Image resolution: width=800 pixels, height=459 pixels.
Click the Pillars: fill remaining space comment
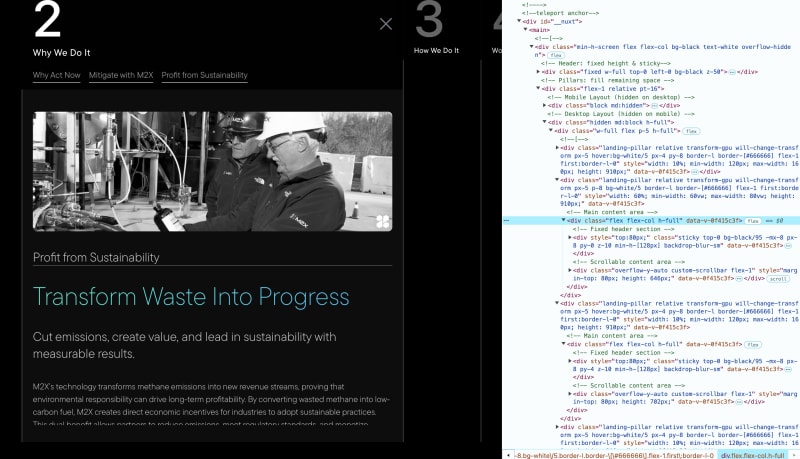click(607, 80)
